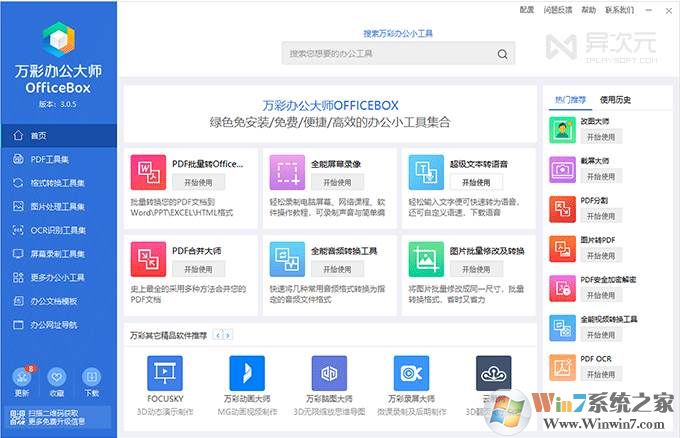Click the 全能屏幕录像 screen recorder icon
681x438 pixels.
288,172
